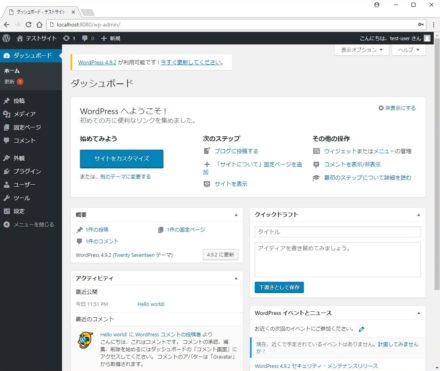Expand 表示オプション screen options

pyautogui.click(x=362, y=50)
